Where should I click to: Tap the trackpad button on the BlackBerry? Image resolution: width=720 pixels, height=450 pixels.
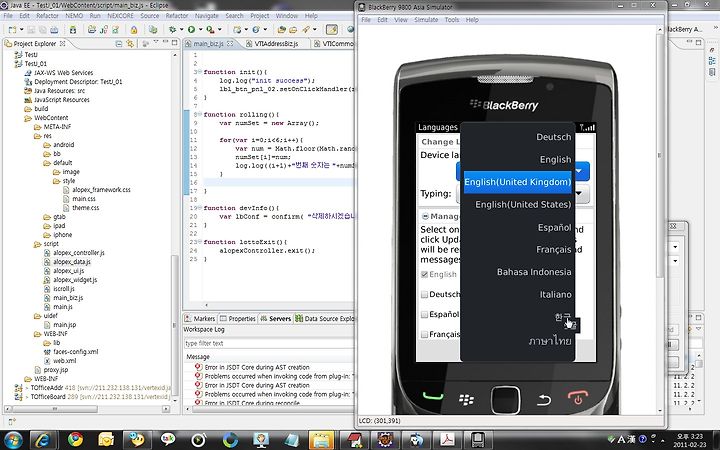tap(505, 400)
